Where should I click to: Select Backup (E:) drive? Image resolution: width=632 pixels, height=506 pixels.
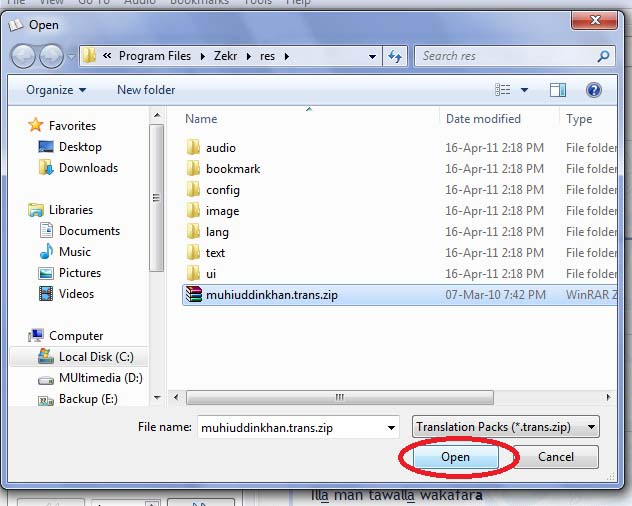(x=78, y=399)
